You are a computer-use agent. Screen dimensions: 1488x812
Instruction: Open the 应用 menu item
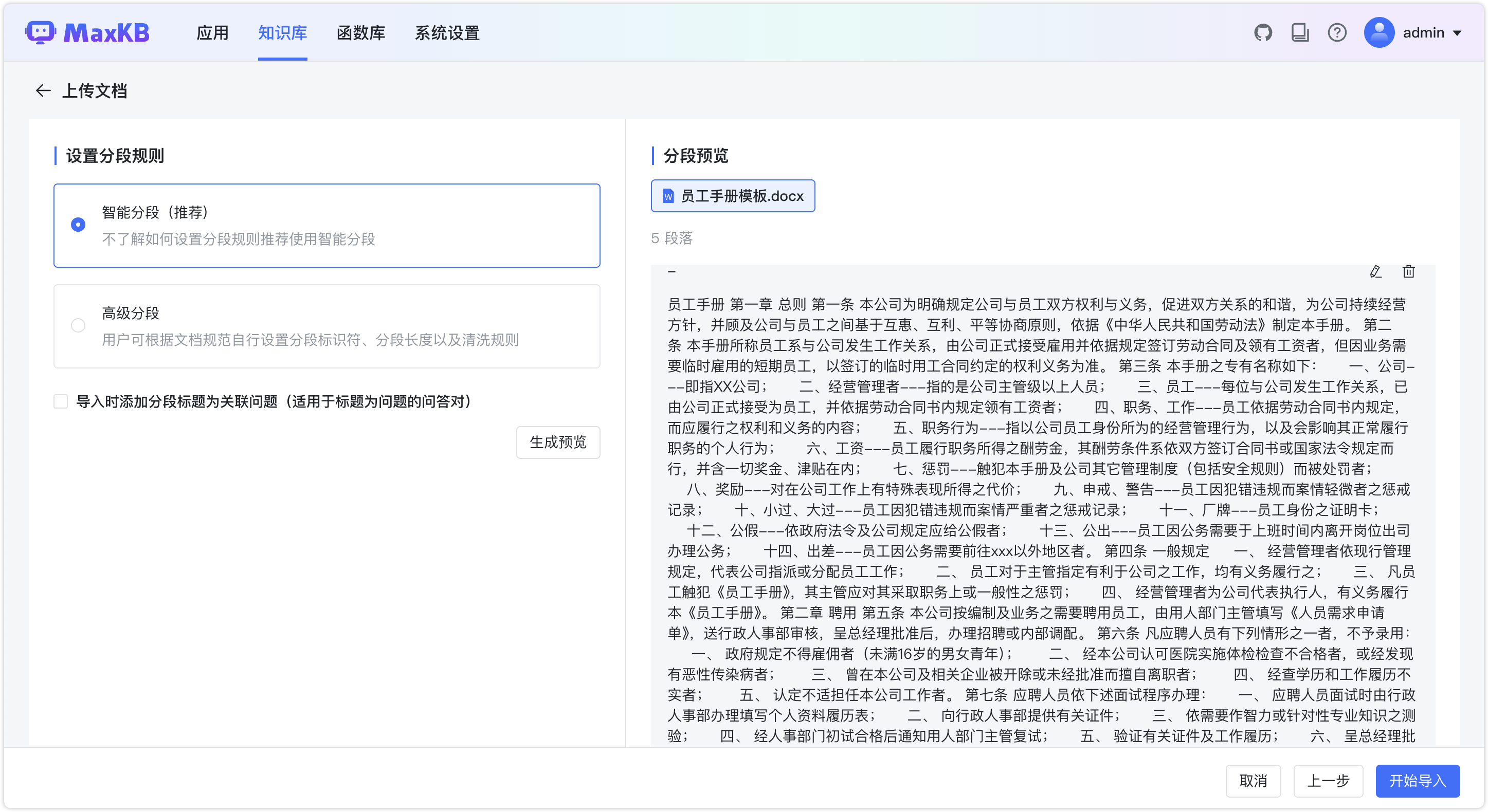click(x=212, y=33)
